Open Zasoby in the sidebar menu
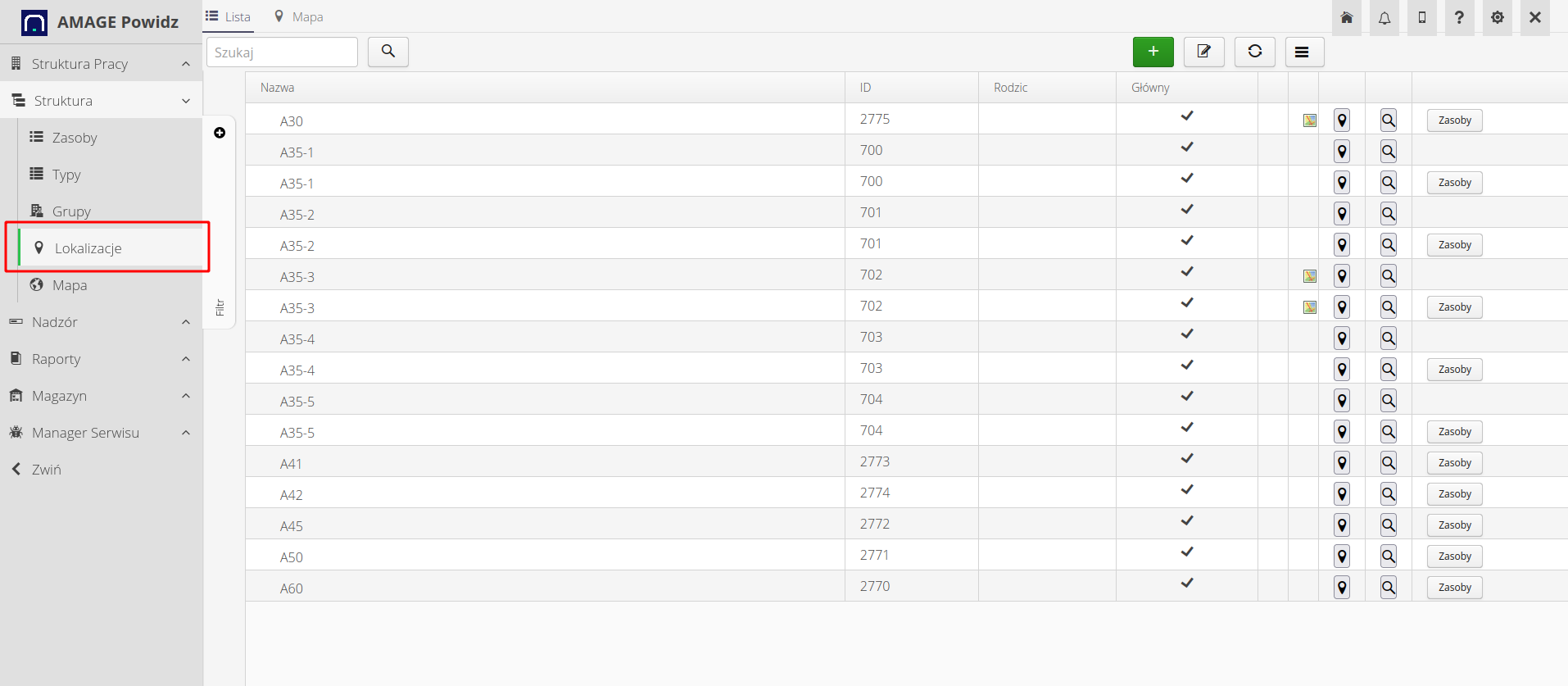 click(x=75, y=138)
